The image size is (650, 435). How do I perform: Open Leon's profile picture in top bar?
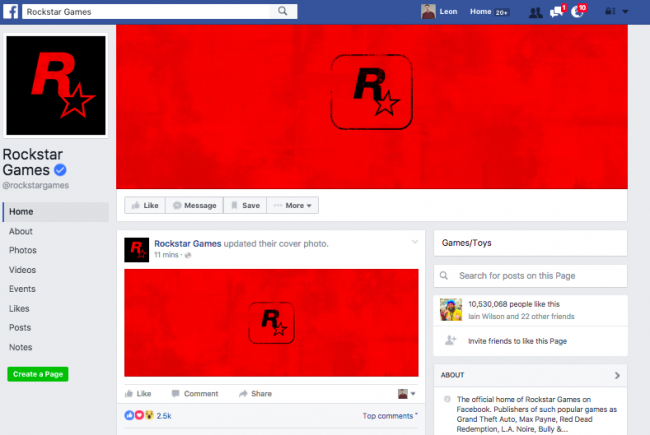tap(428, 12)
